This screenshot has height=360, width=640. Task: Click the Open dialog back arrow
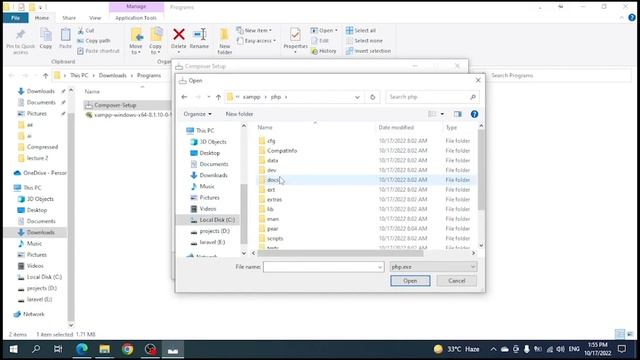[184, 97]
